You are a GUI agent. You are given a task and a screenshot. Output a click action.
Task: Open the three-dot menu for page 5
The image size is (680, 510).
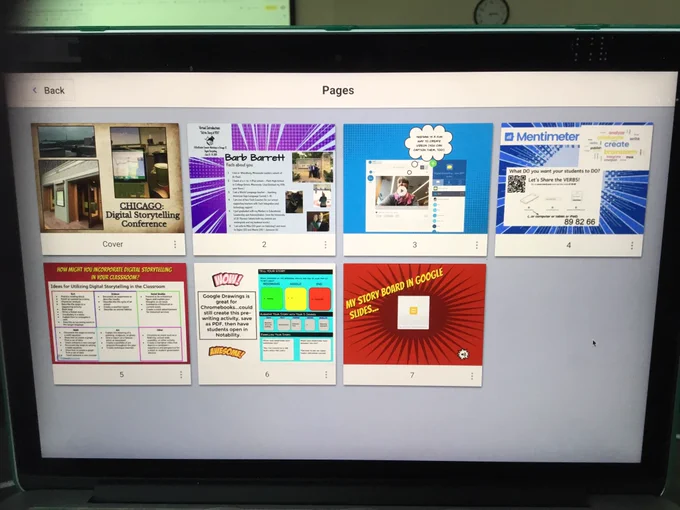[x=181, y=374]
